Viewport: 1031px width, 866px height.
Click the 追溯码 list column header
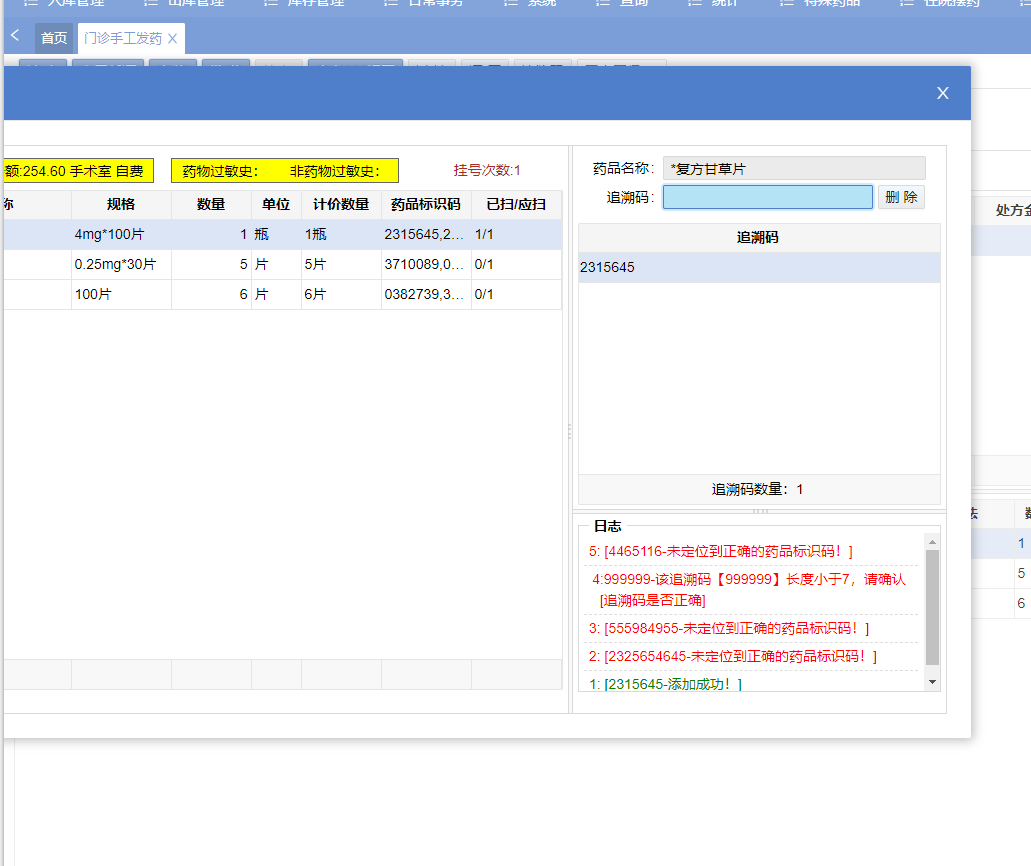[759, 237]
